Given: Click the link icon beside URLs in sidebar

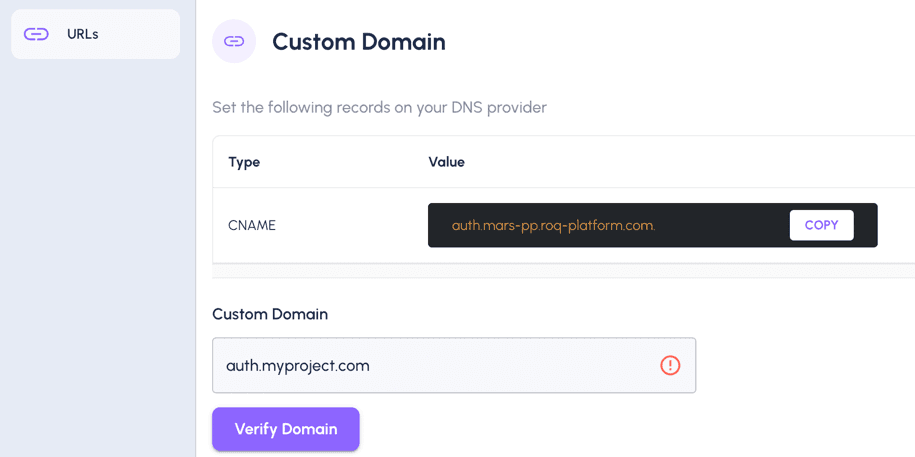Looking at the screenshot, I should 36,34.
